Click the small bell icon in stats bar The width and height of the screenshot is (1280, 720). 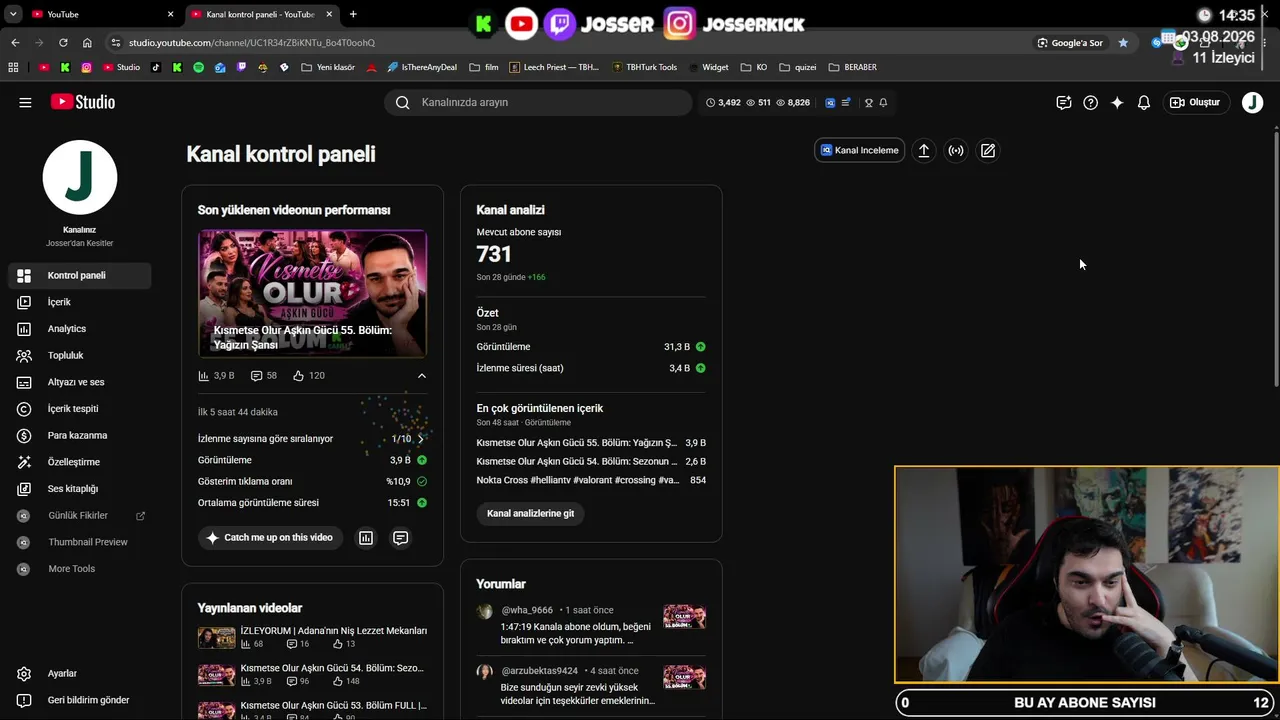(x=883, y=102)
